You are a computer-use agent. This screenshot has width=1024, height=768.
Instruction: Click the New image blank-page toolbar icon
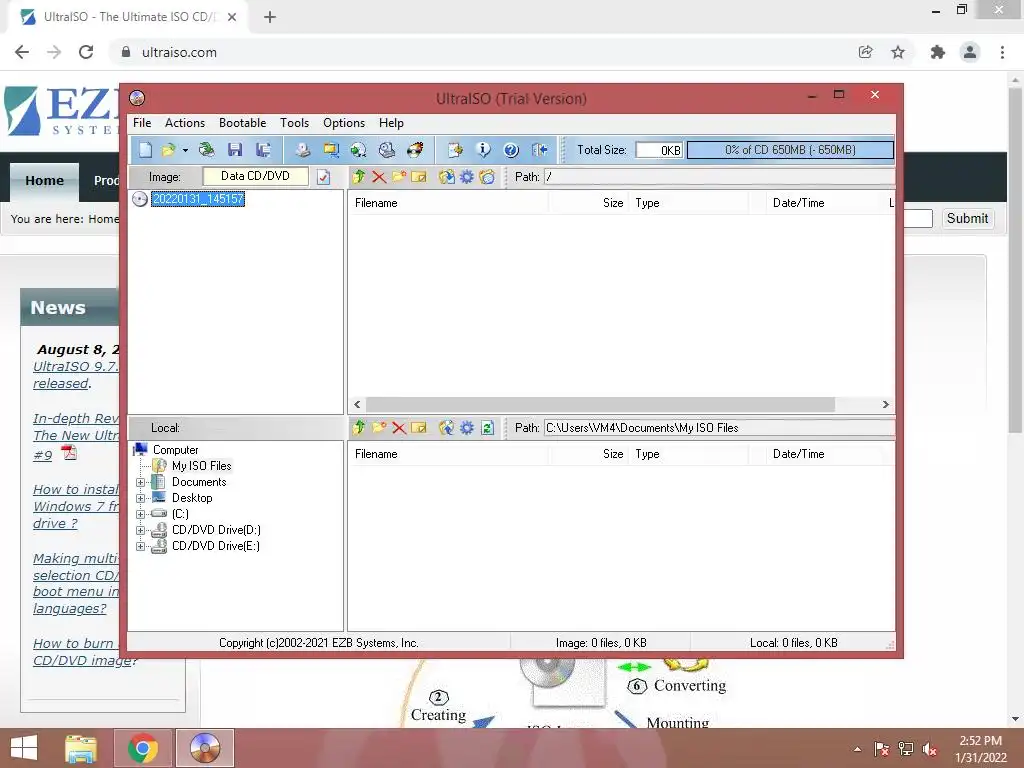tap(145, 150)
